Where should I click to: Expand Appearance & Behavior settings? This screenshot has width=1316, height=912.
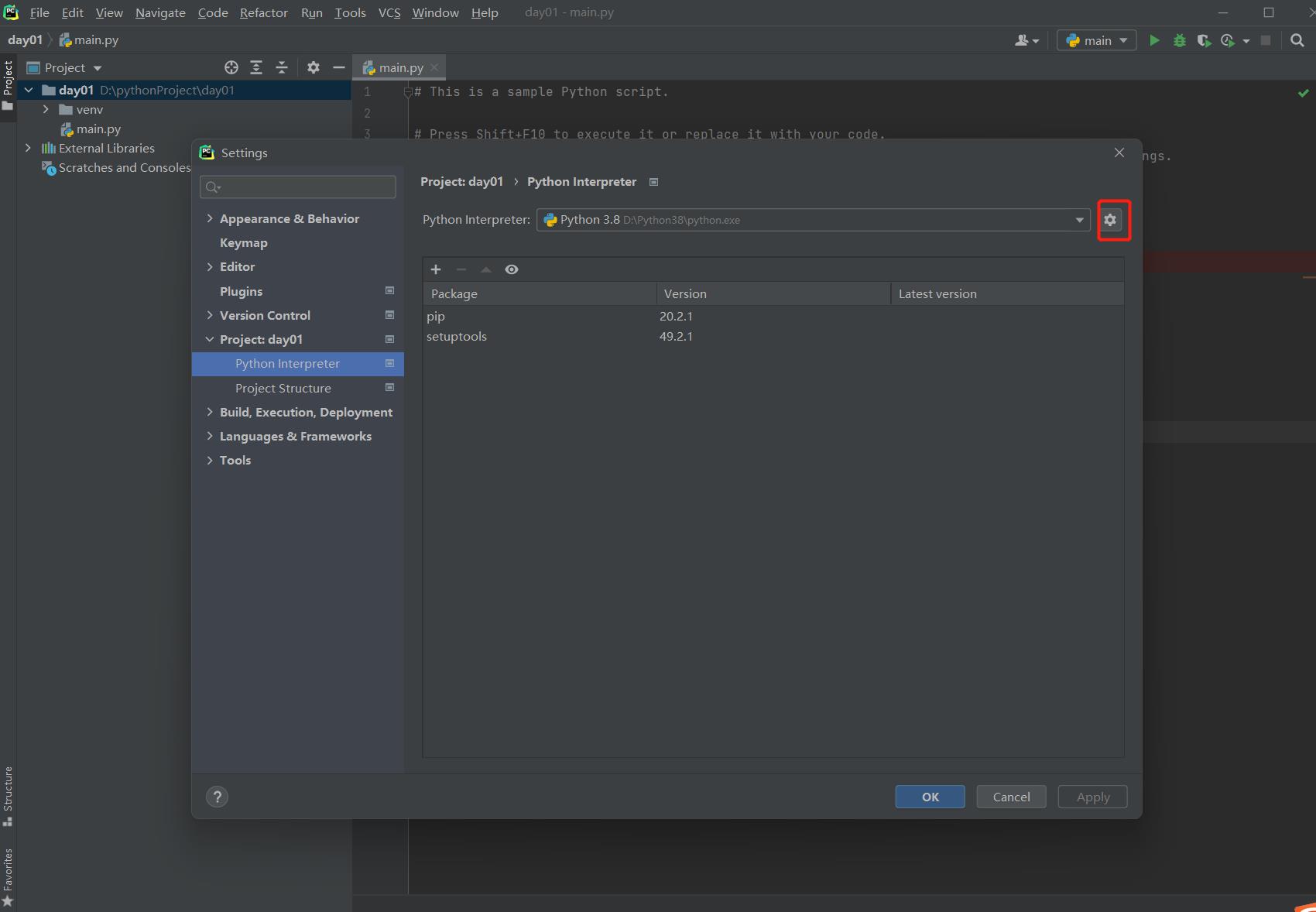point(210,218)
